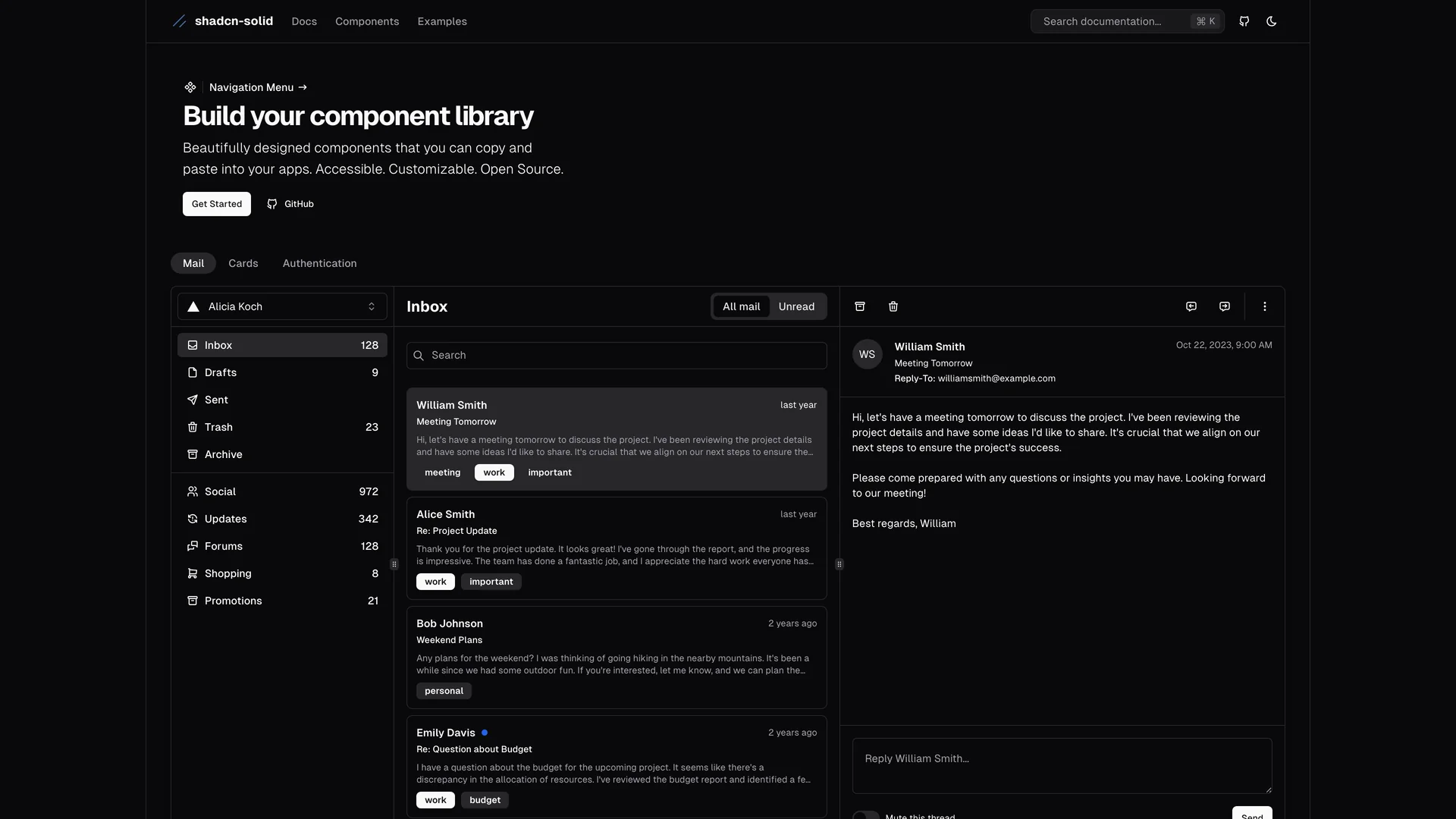Enable Mute this thread

[866, 815]
